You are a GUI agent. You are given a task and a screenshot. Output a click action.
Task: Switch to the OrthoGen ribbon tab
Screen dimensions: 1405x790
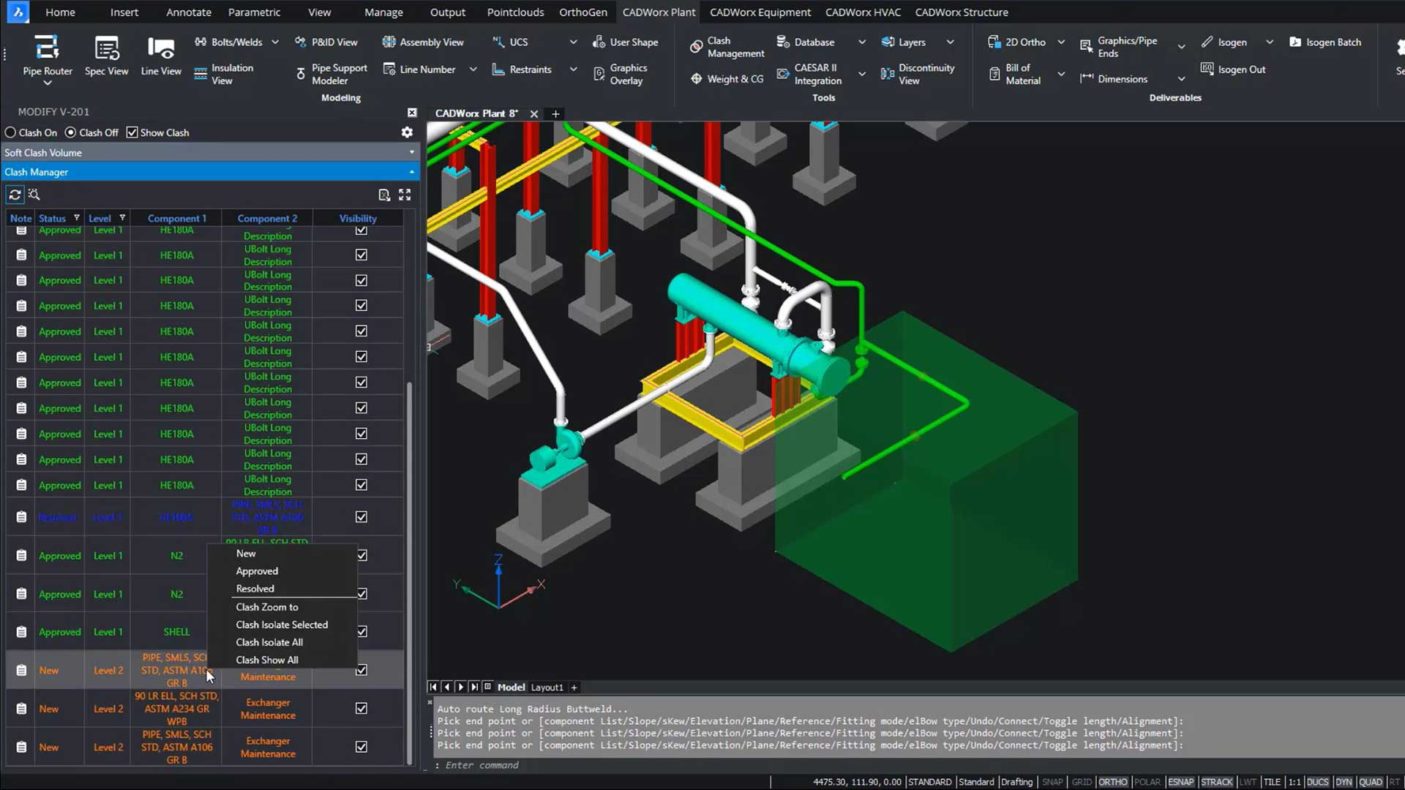point(583,12)
